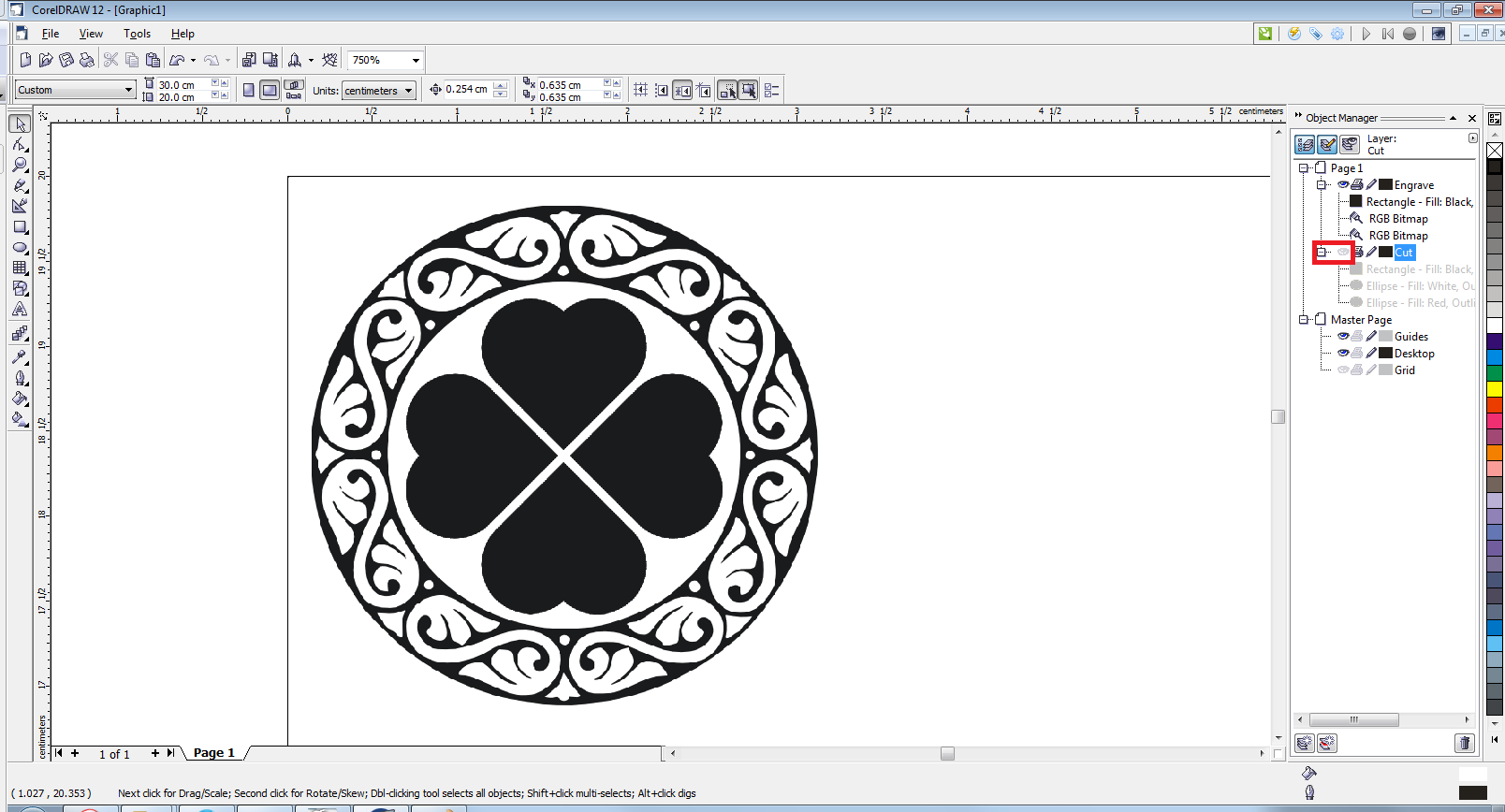Click the no-color X swatch in palette
Image resolution: width=1505 pixels, height=812 pixels.
[1495, 151]
